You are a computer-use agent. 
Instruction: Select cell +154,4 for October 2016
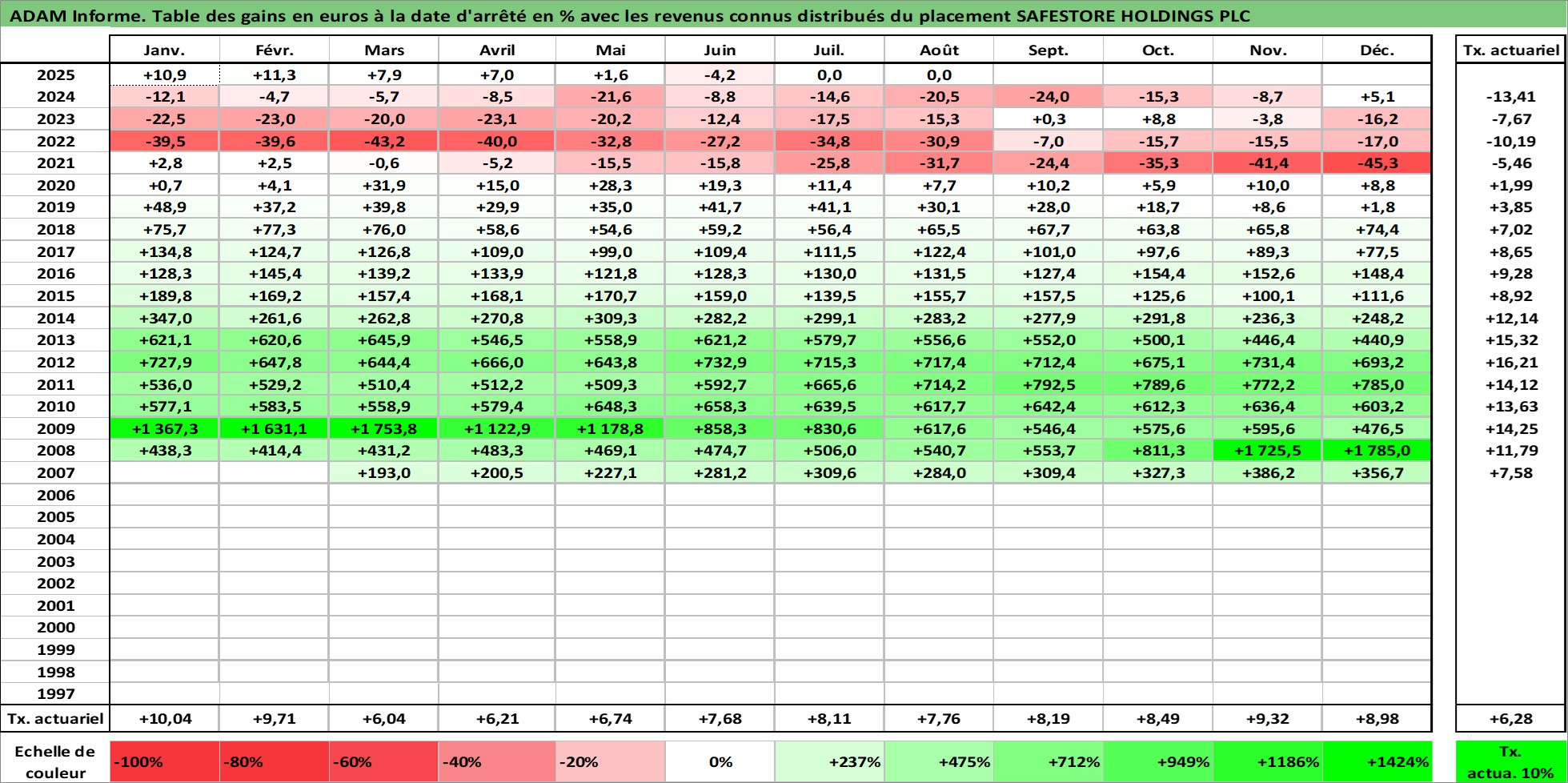(x=1158, y=273)
